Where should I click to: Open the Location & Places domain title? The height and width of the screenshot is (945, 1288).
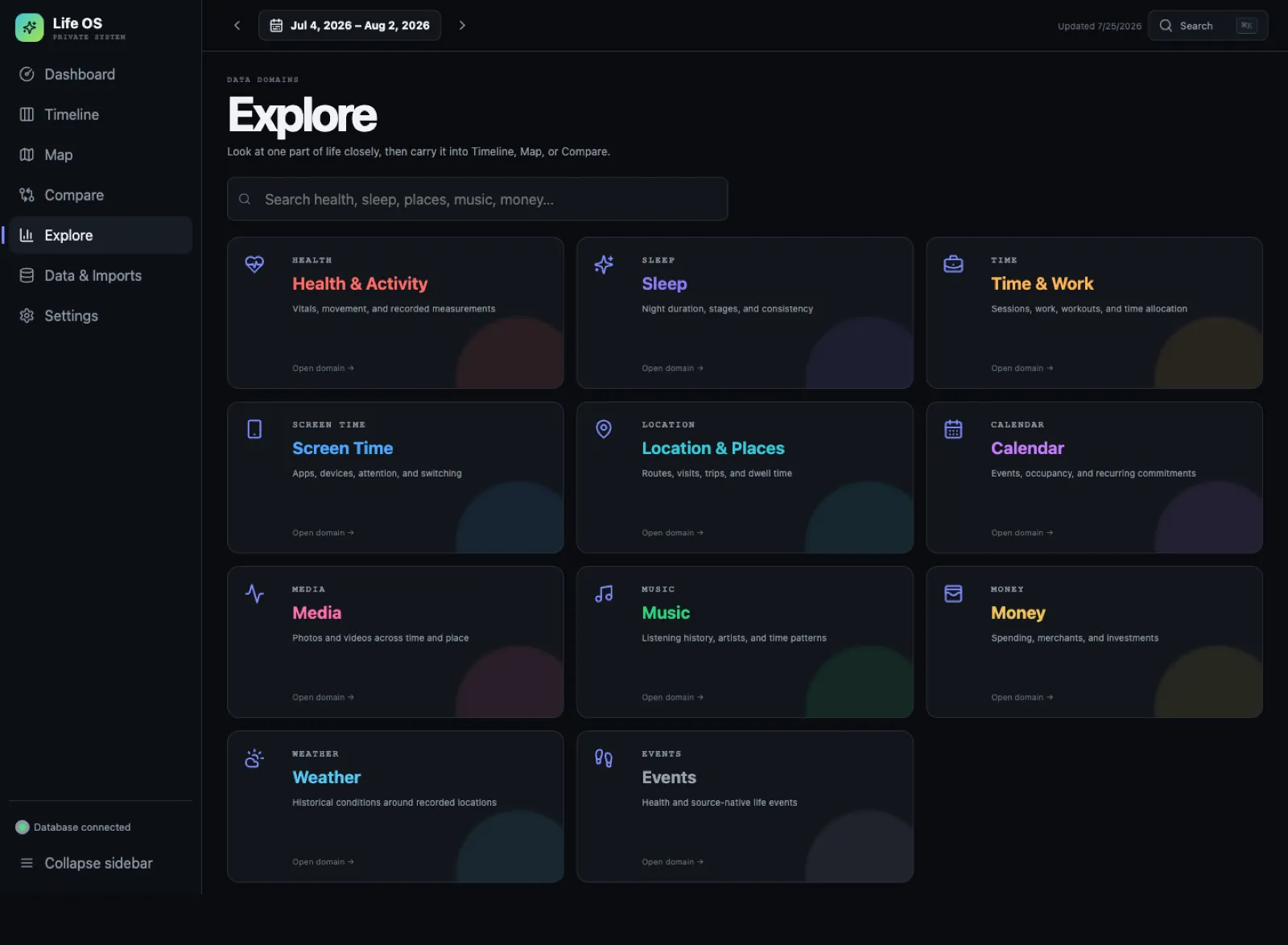coord(713,448)
